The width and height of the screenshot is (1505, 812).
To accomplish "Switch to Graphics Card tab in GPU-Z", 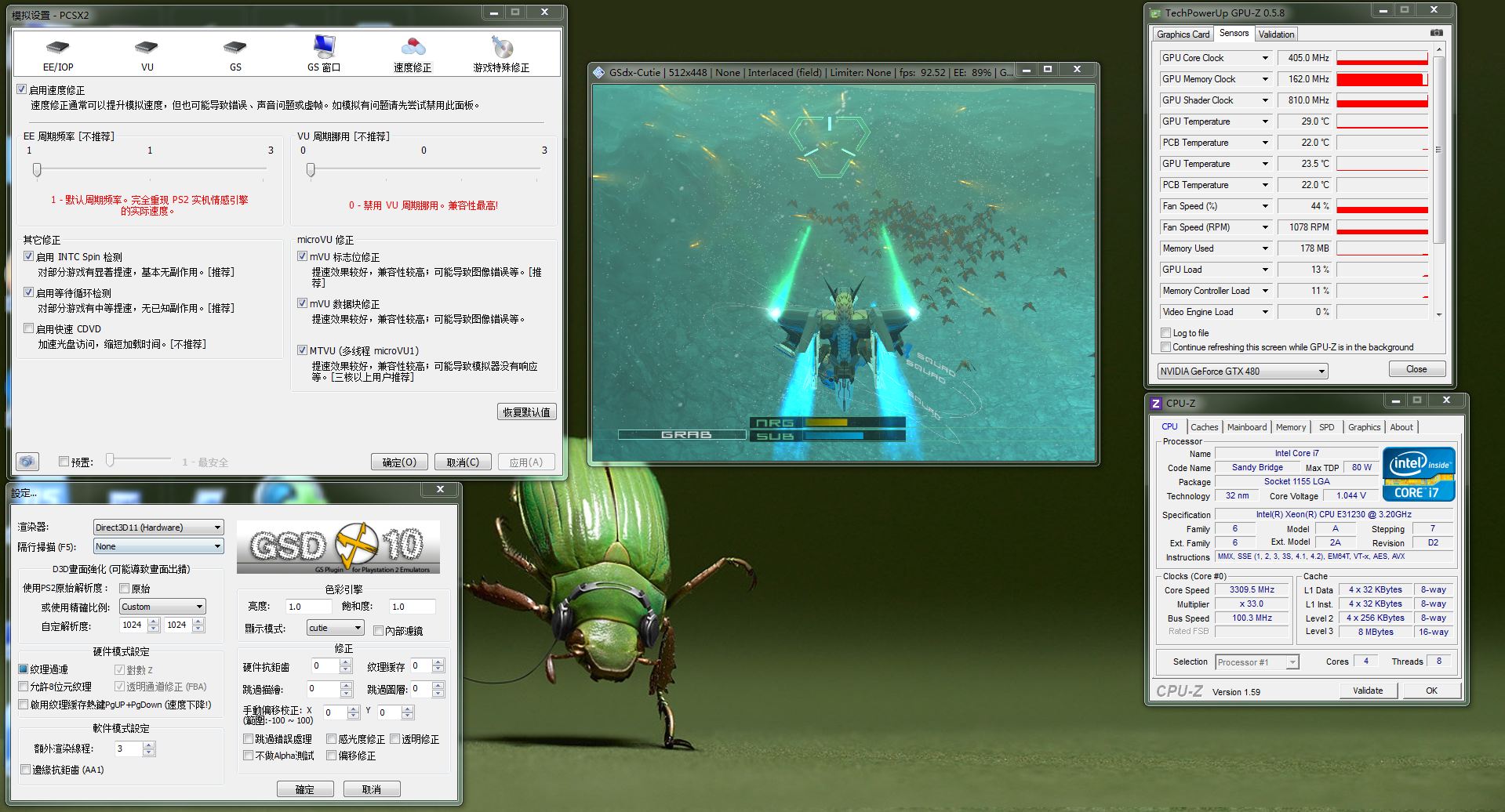I will [1183, 34].
